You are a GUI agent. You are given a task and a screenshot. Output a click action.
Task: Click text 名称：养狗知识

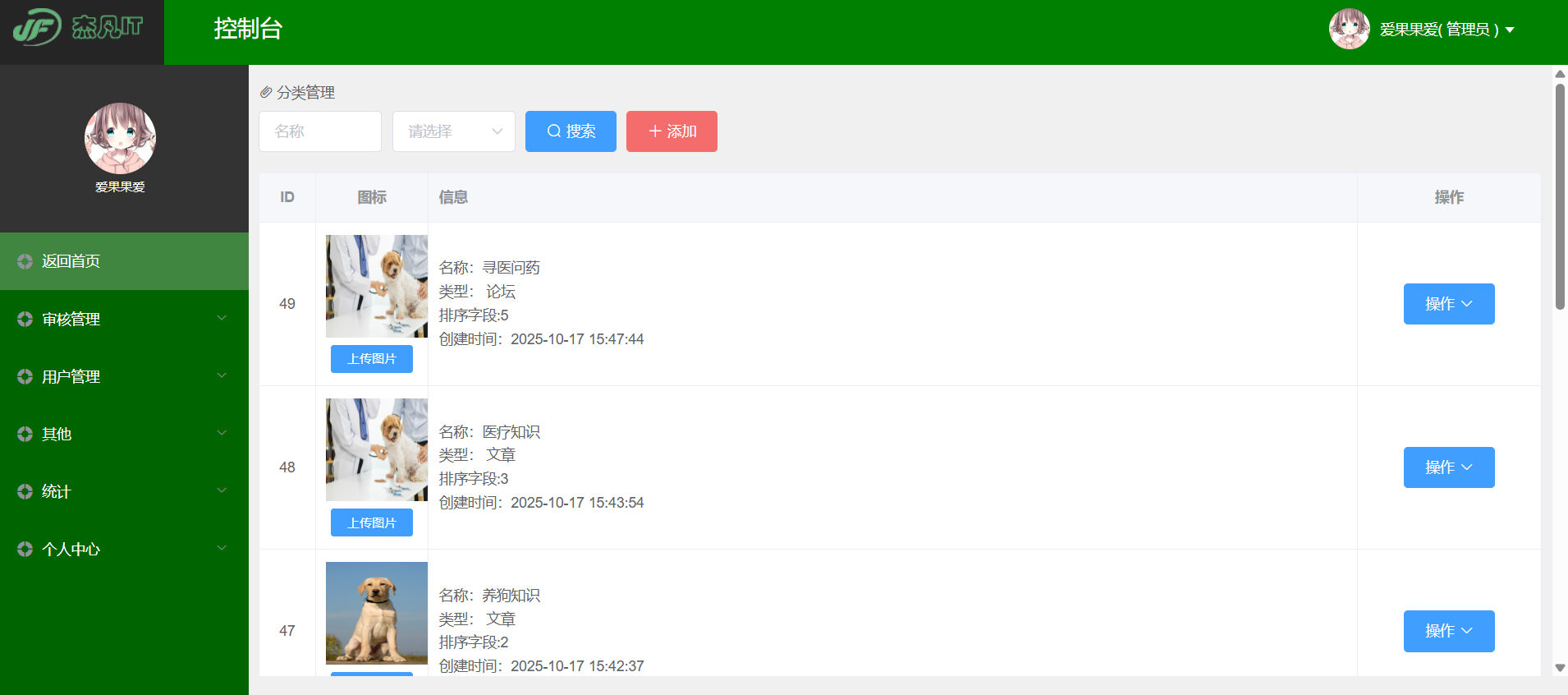[x=489, y=596]
